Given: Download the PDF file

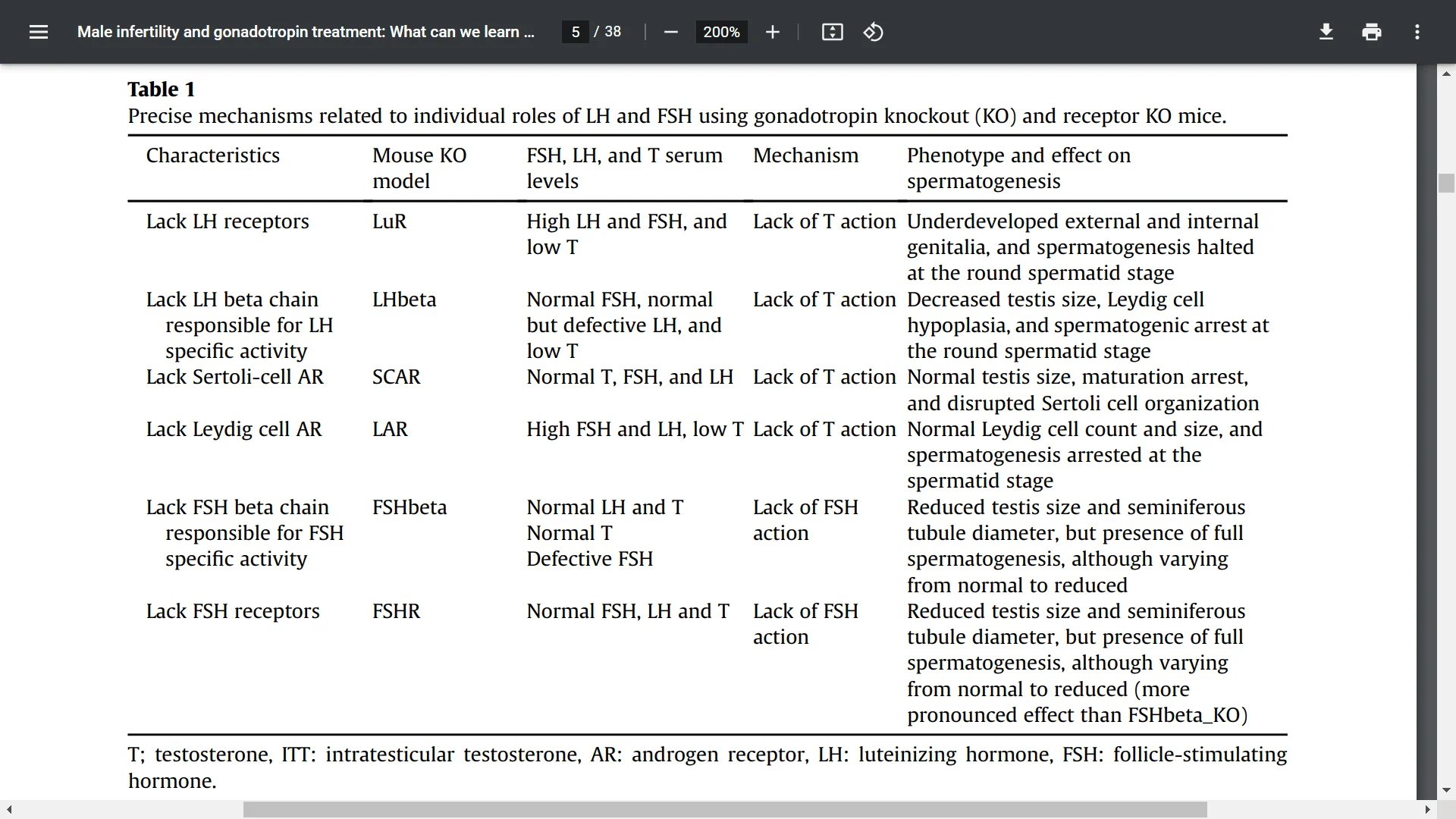Looking at the screenshot, I should [1326, 32].
